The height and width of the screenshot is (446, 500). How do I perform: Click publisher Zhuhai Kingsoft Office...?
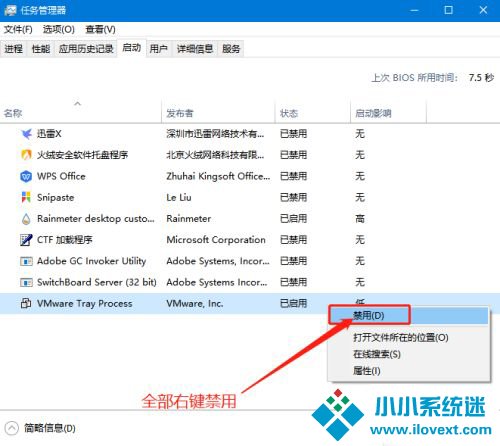coord(218,176)
